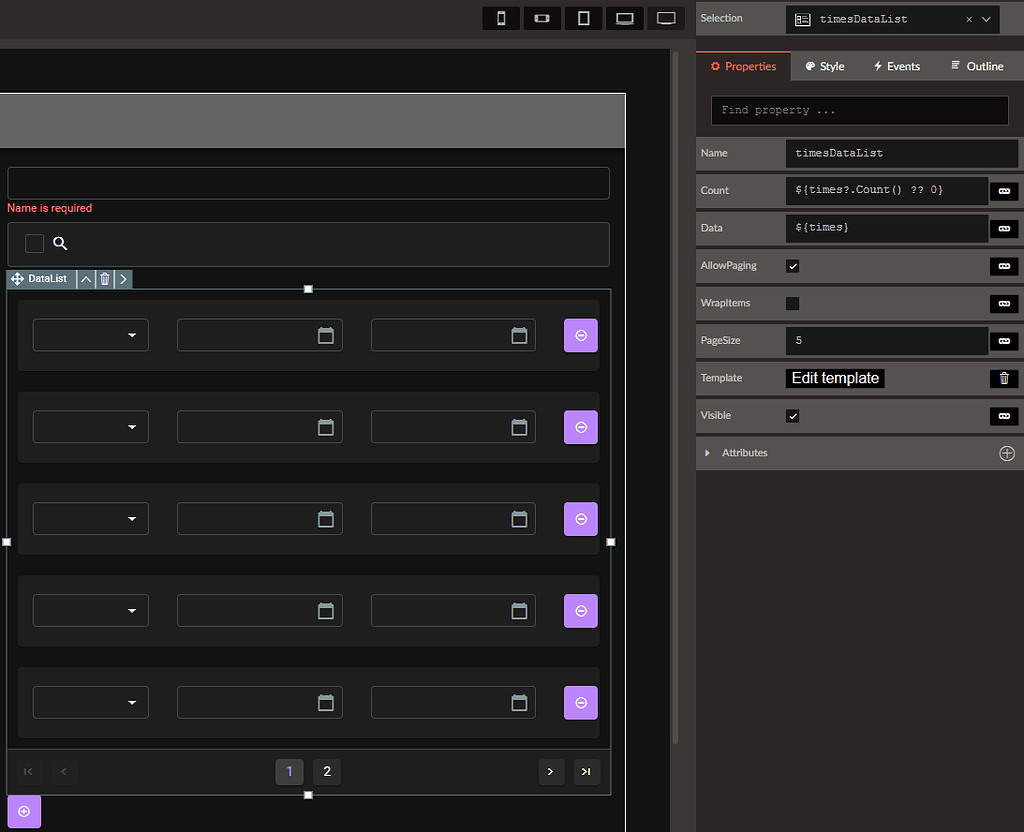Edit the Data expression field
Viewport: 1024px width, 832px height.
click(886, 228)
